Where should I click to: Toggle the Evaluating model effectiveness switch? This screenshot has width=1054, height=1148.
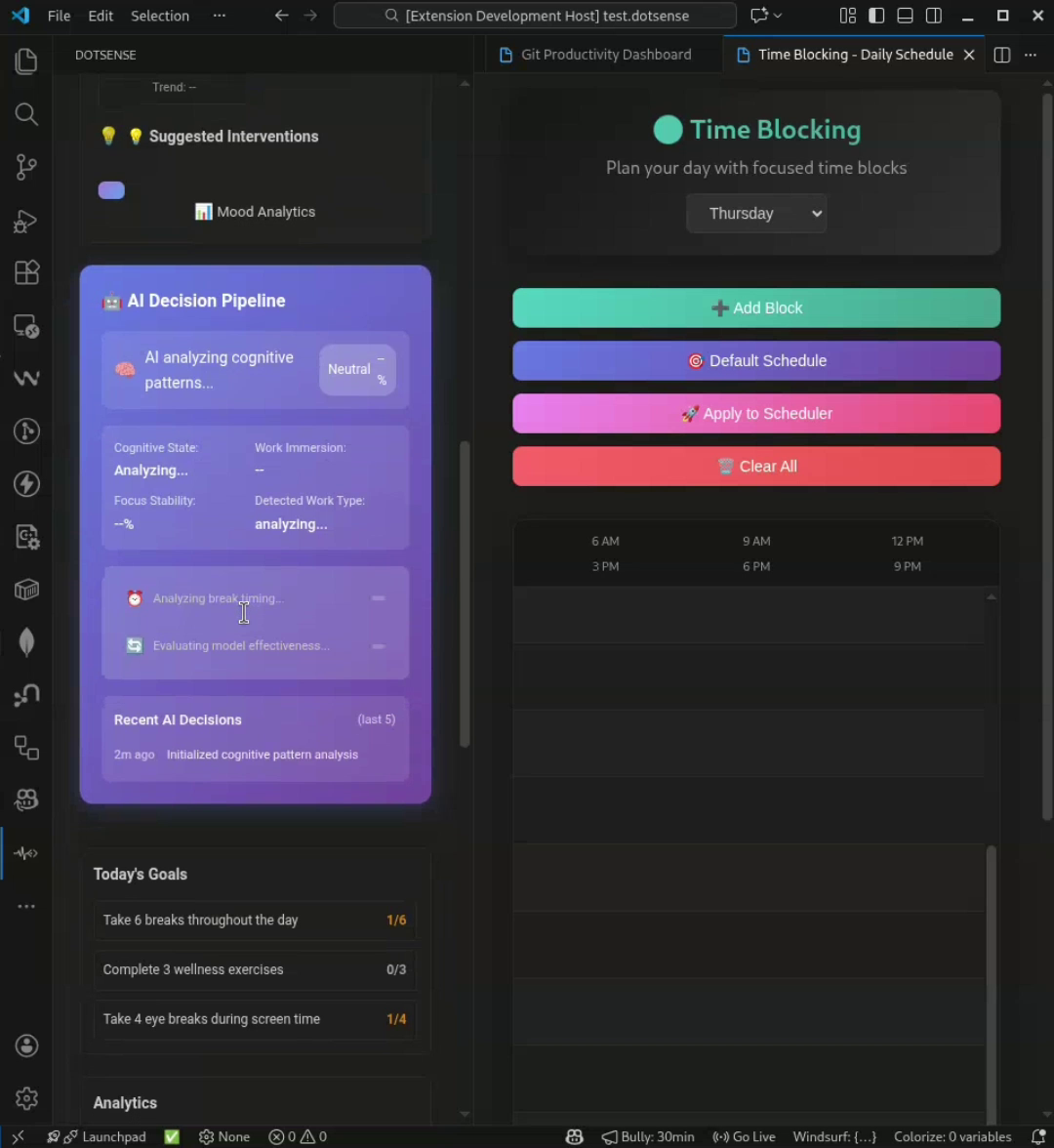[x=379, y=645]
